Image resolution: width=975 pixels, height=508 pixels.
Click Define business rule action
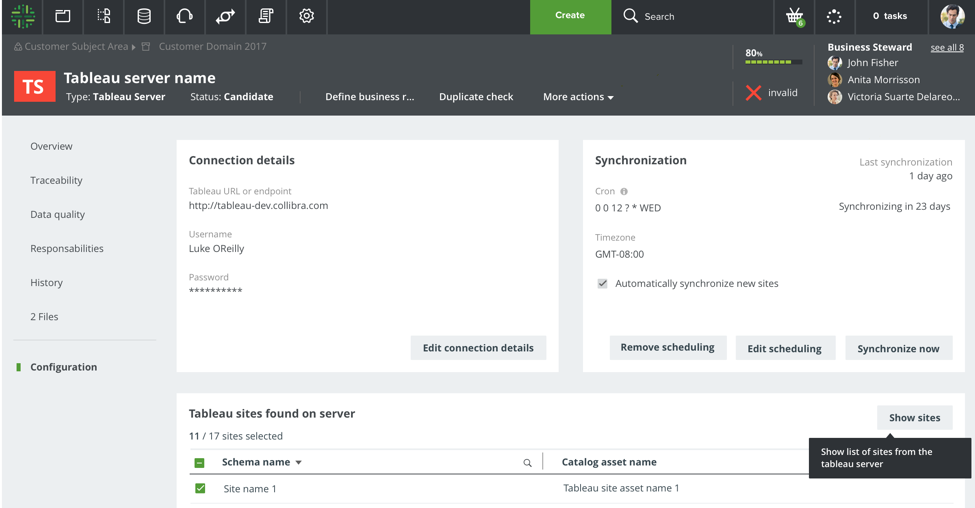pos(369,97)
